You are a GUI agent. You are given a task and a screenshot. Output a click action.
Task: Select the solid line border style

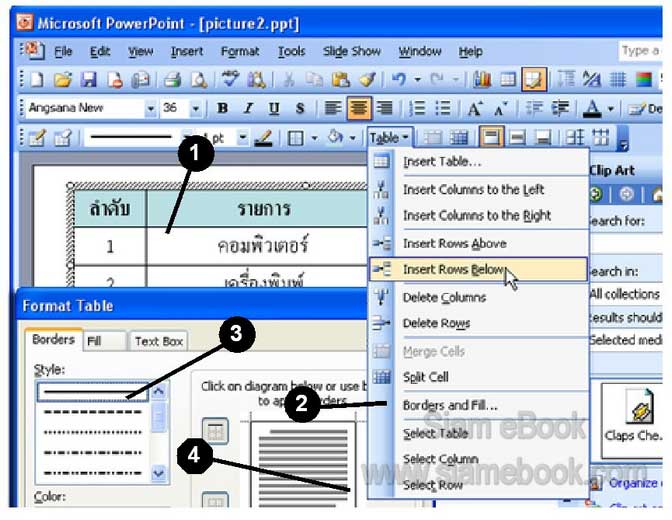[x=93, y=392]
